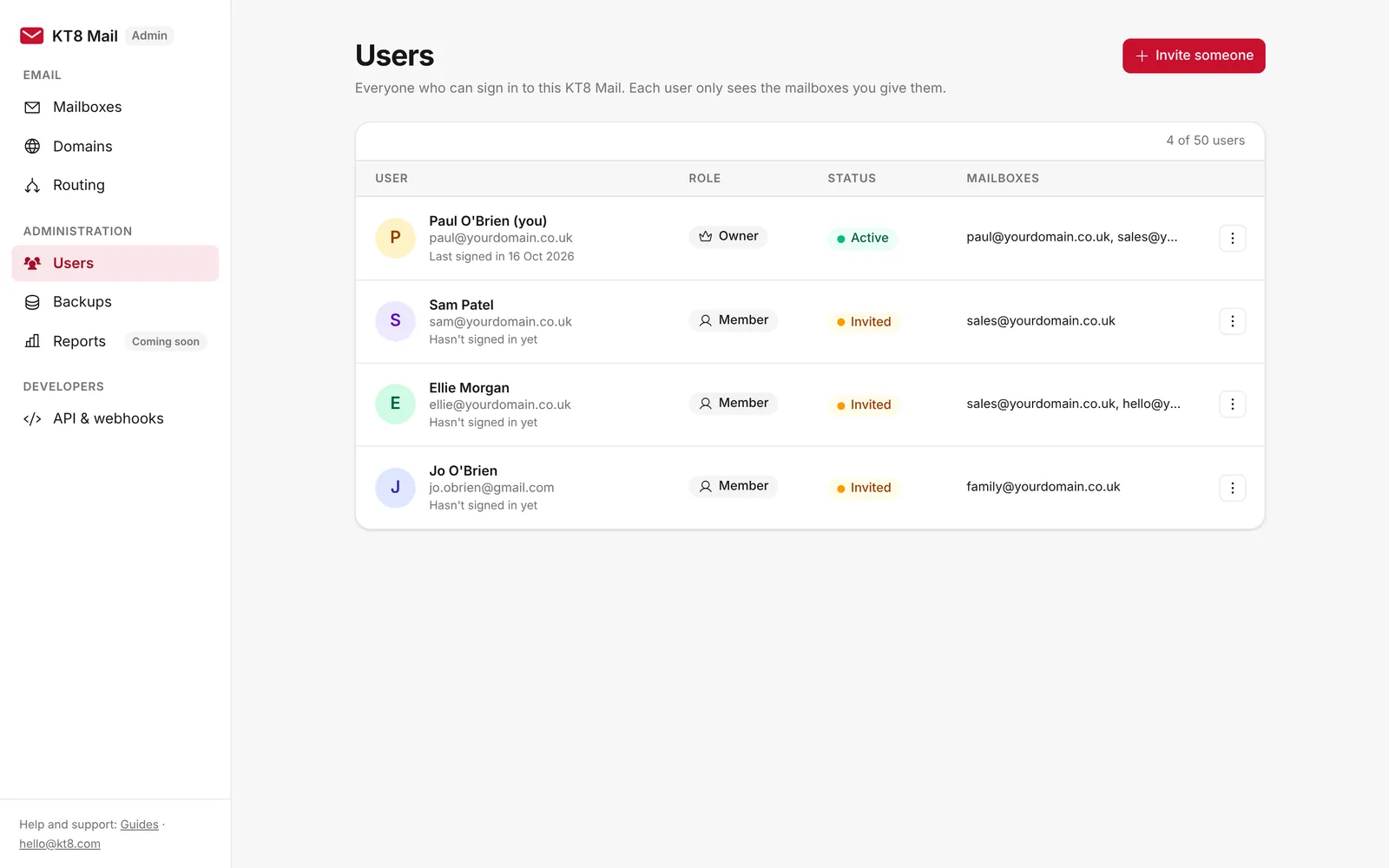The width and height of the screenshot is (1389, 868).
Task: Open Reports in the sidebar
Action: [115, 341]
